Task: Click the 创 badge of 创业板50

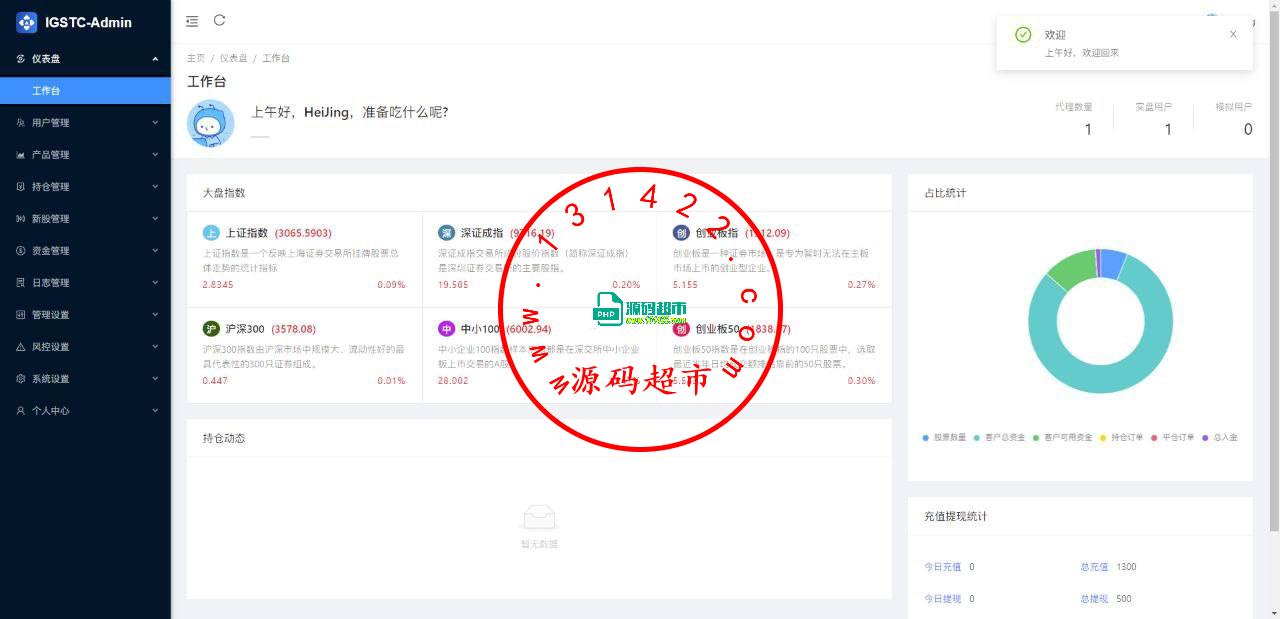Action: point(681,329)
